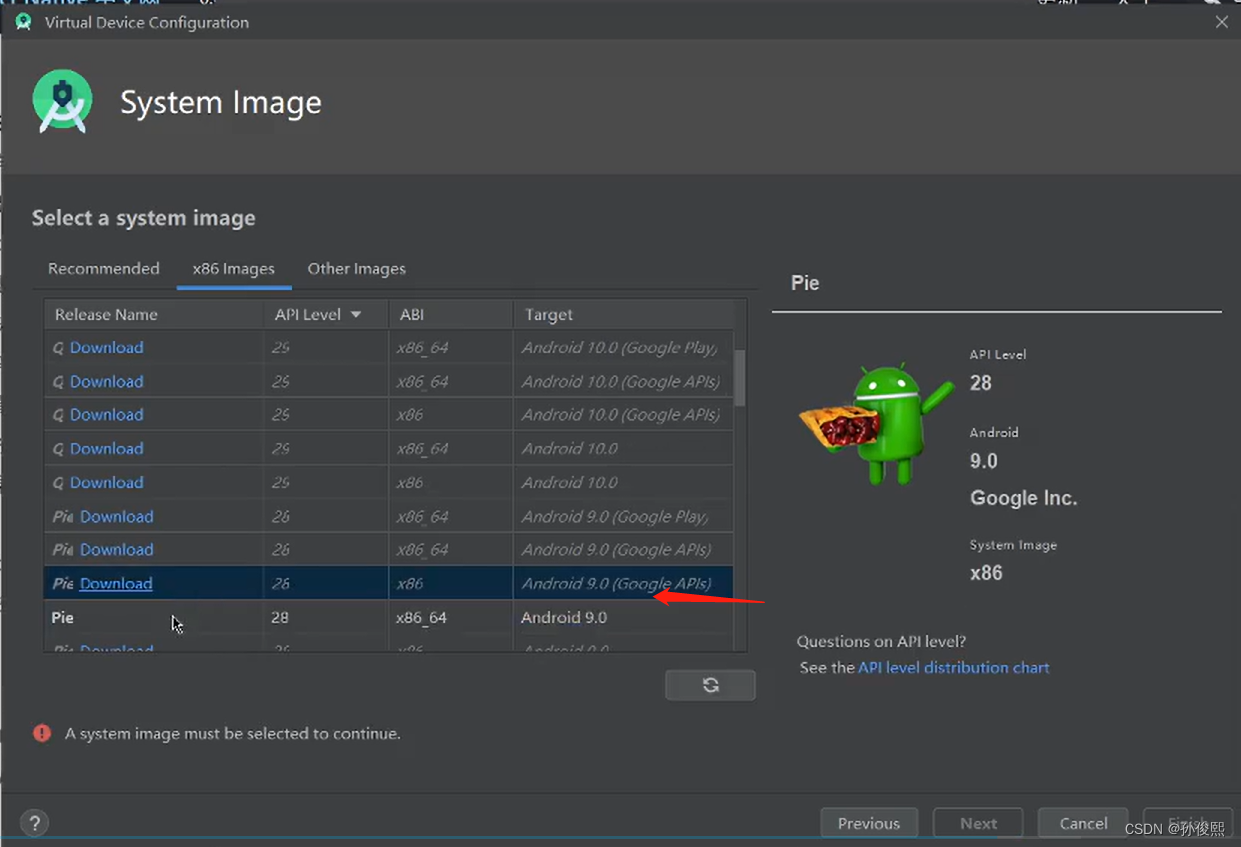Cancel the virtual device configuration
Screen dimensions: 1241x847
click(1083, 823)
